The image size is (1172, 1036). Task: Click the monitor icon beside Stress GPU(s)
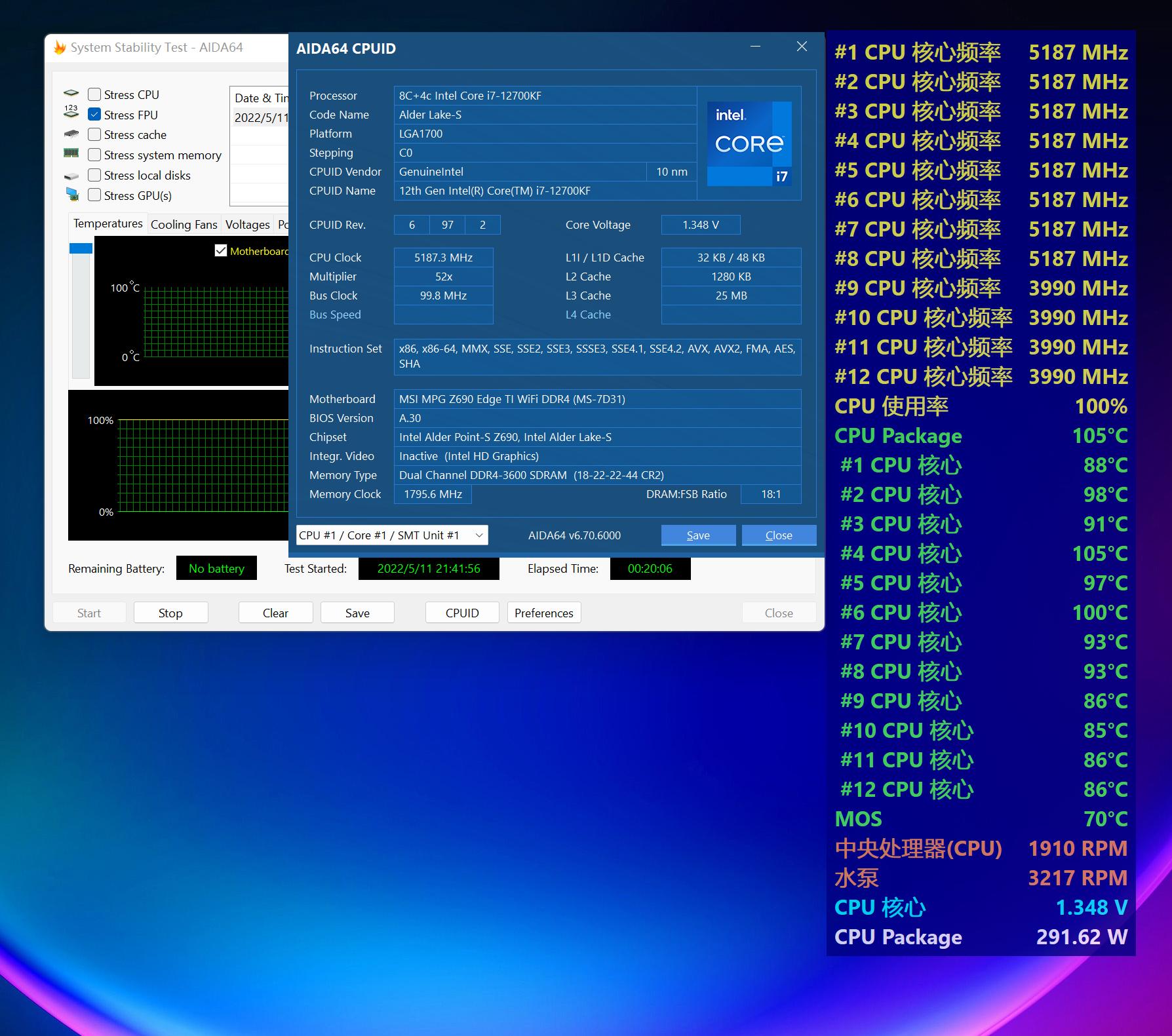tap(72, 195)
